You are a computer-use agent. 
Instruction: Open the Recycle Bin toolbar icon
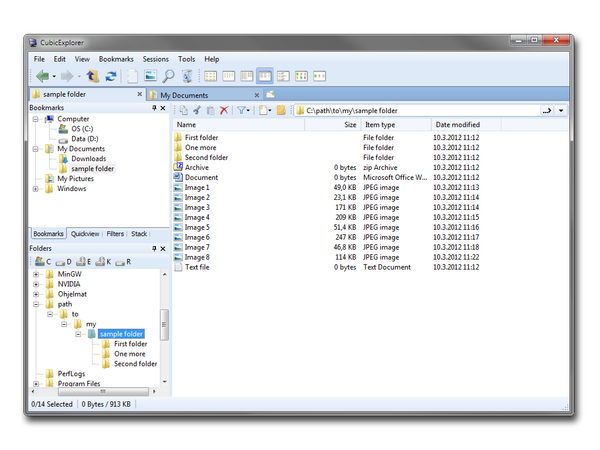[x=187, y=76]
